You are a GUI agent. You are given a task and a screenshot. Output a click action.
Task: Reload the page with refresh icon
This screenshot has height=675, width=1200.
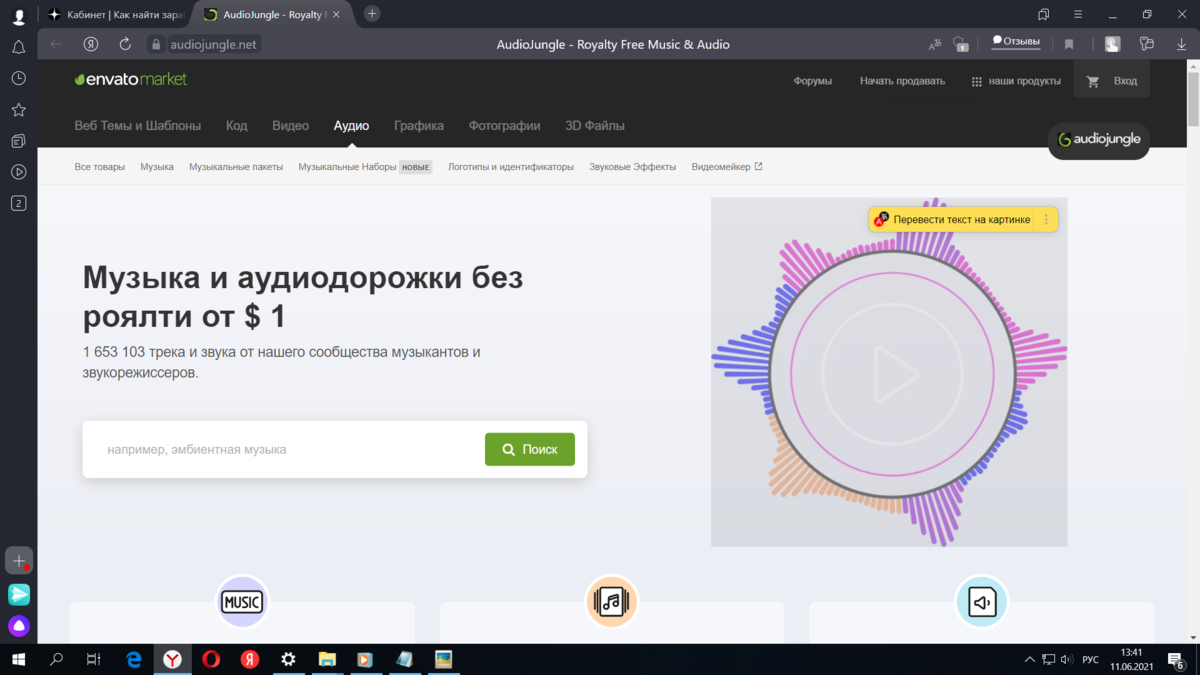[x=125, y=44]
